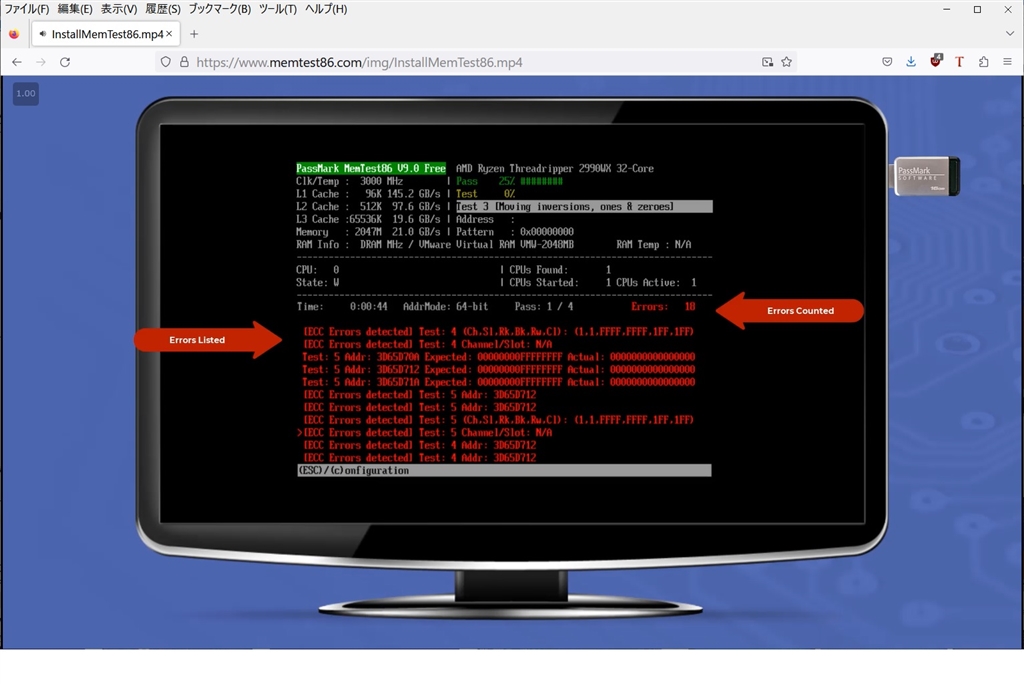Open the 表示(V) menu
1024x684 pixels.
pyautogui.click(x=119, y=9)
